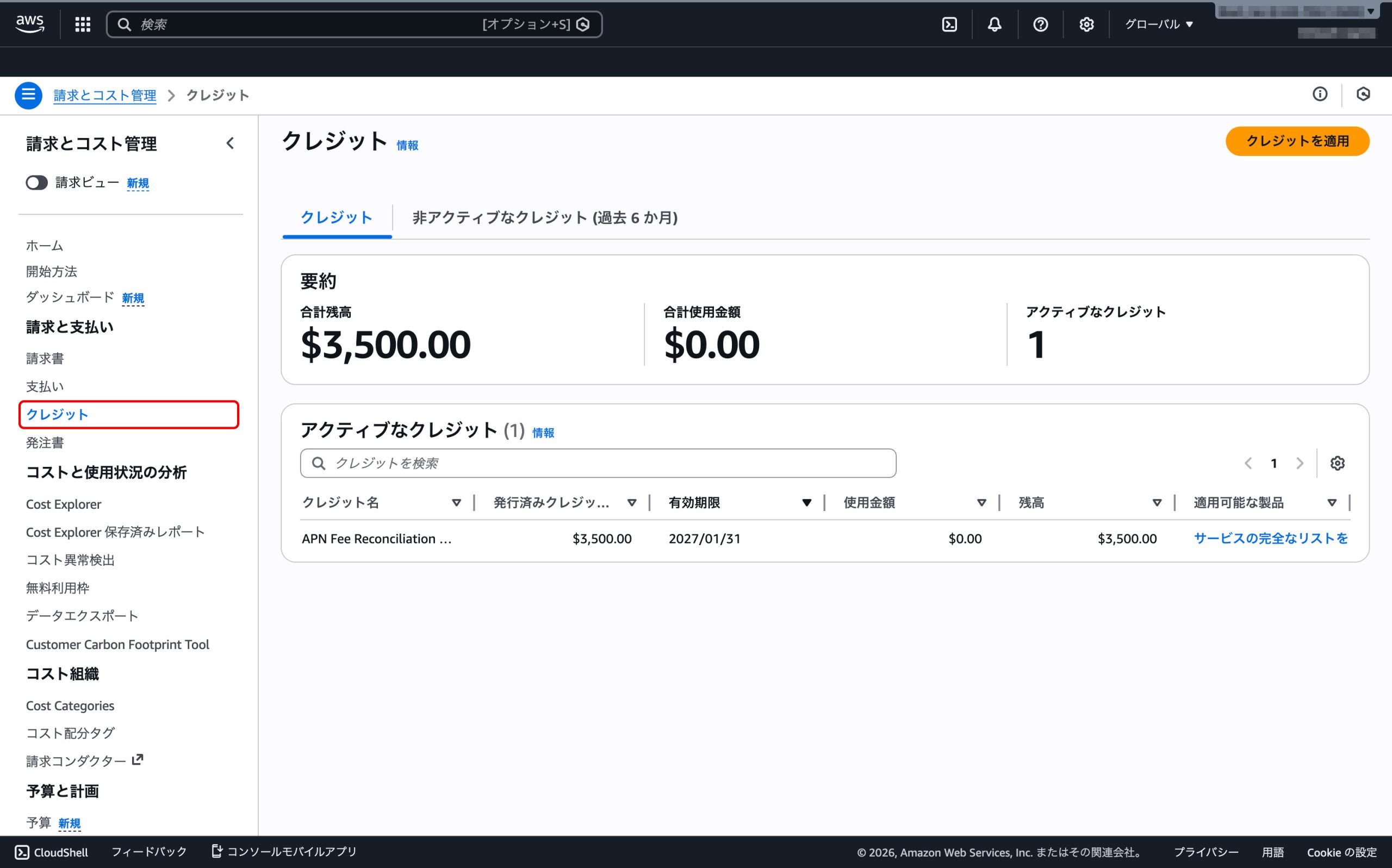Select Cost Explorer in the sidebar

click(x=63, y=504)
